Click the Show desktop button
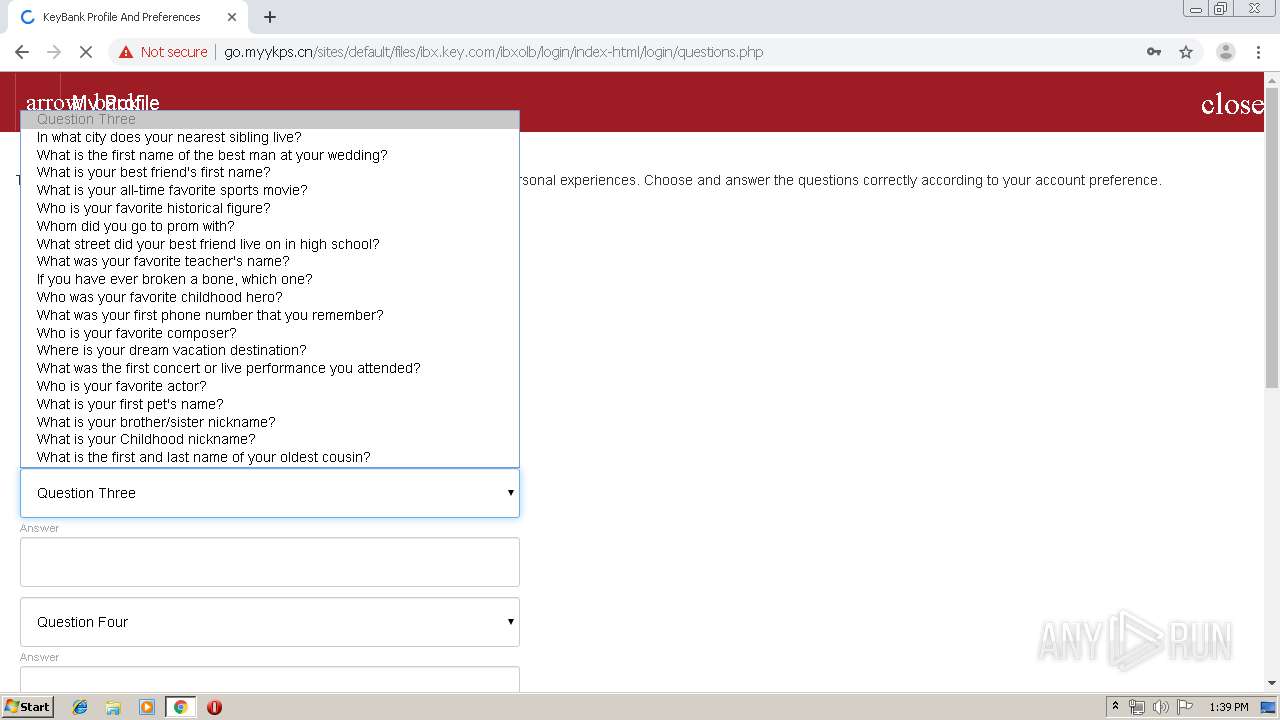The width and height of the screenshot is (1280, 720). 1269,707
